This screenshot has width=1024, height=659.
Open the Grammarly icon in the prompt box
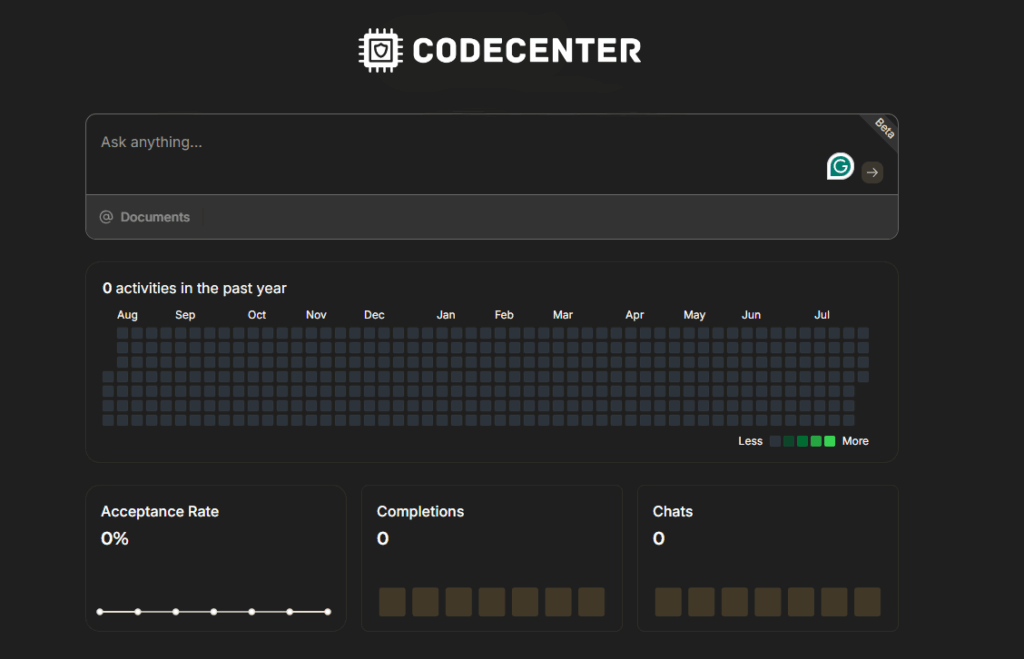[840, 167]
